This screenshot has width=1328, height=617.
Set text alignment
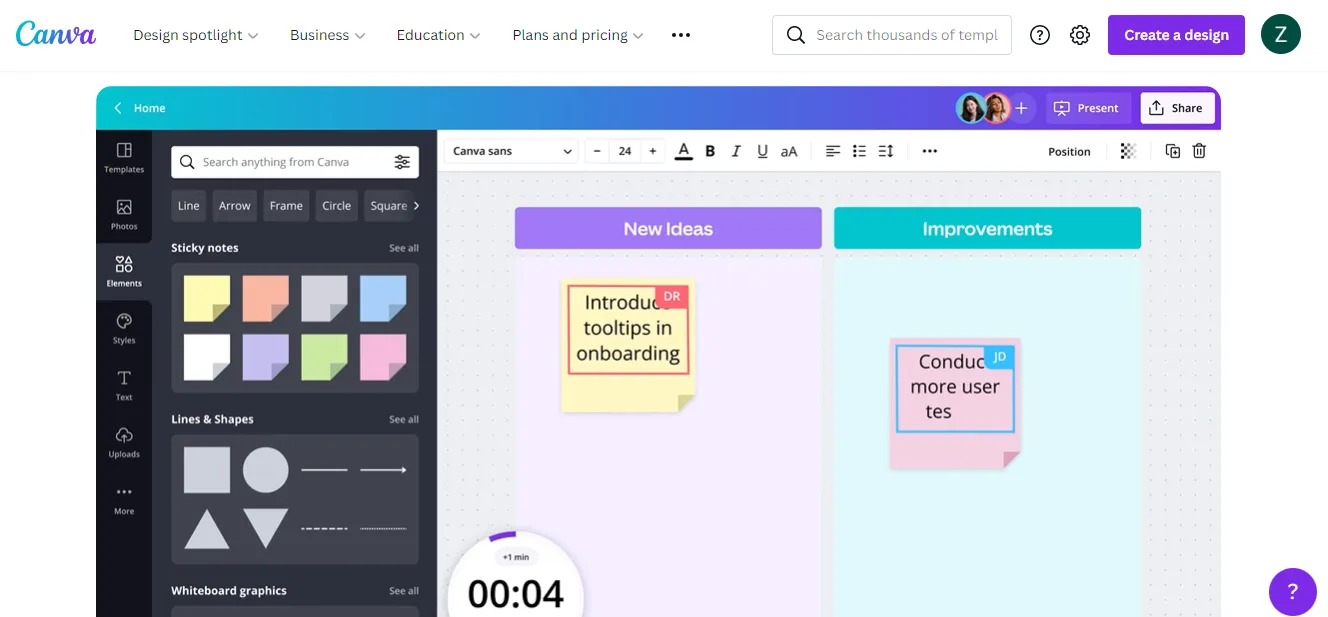pyautogui.click(x=832, y=151)
